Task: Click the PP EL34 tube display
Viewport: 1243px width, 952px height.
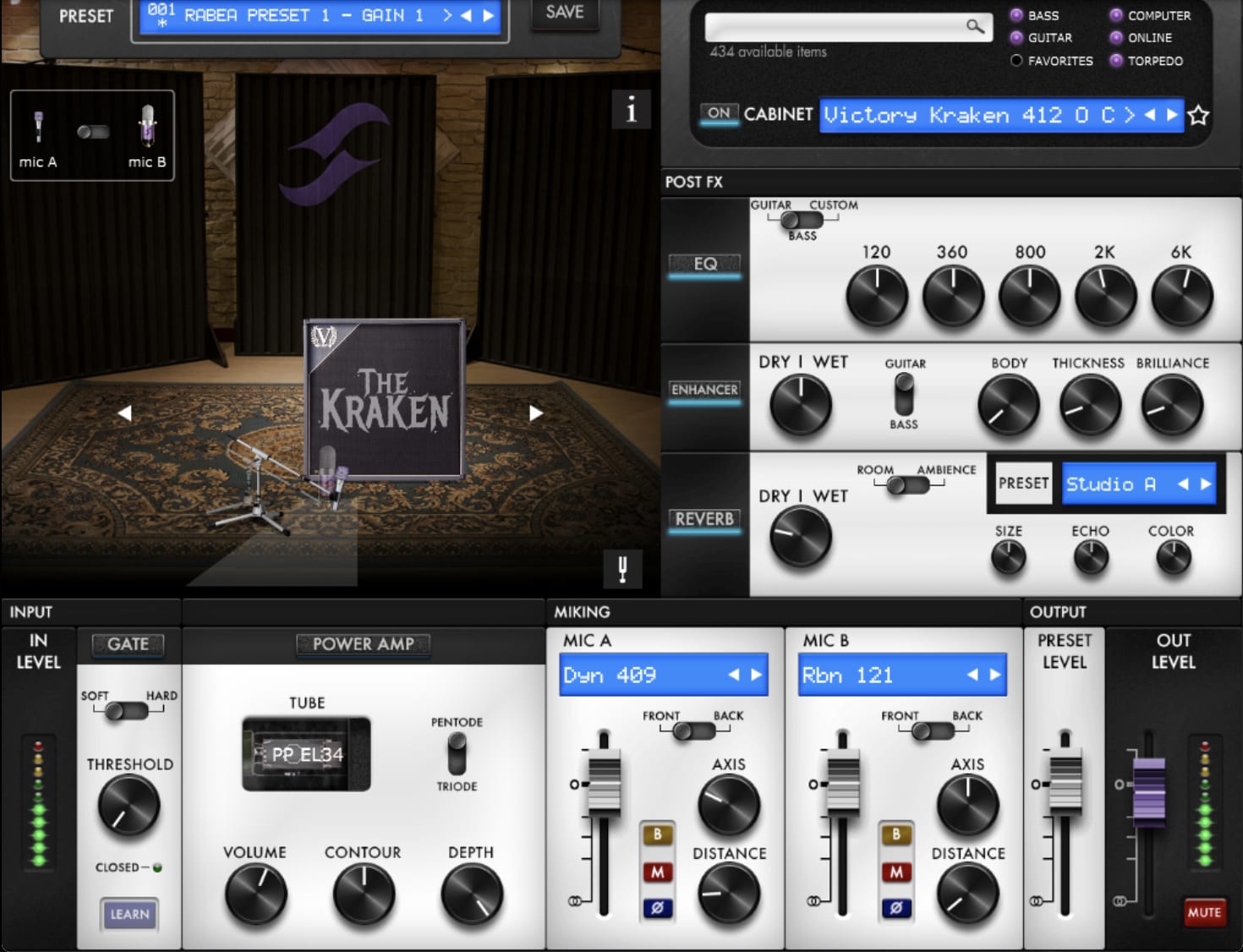Action: click(x=306, y=754)
